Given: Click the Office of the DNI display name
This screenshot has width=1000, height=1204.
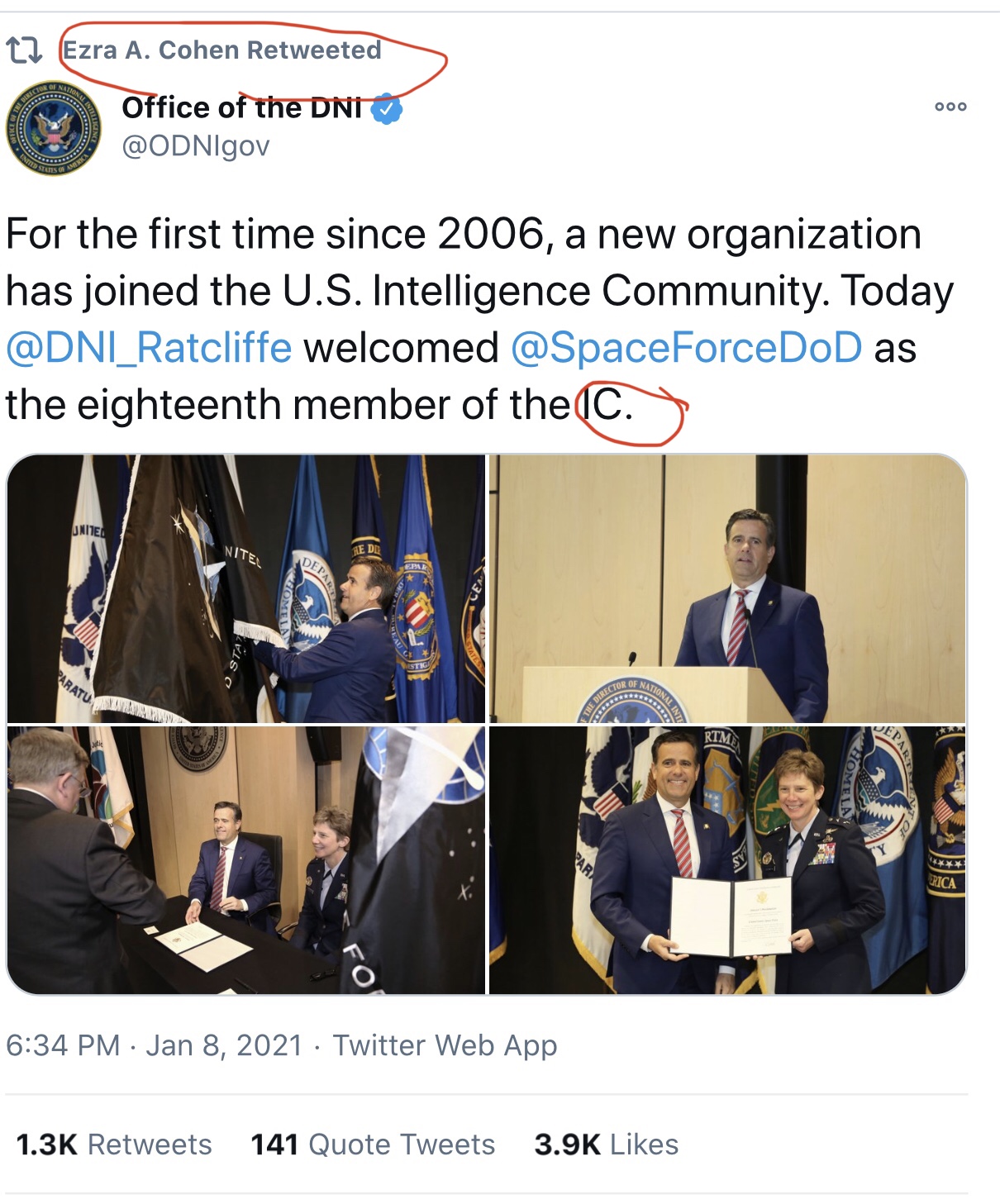Looking at the screenshot, I should [x=241, y=107].
